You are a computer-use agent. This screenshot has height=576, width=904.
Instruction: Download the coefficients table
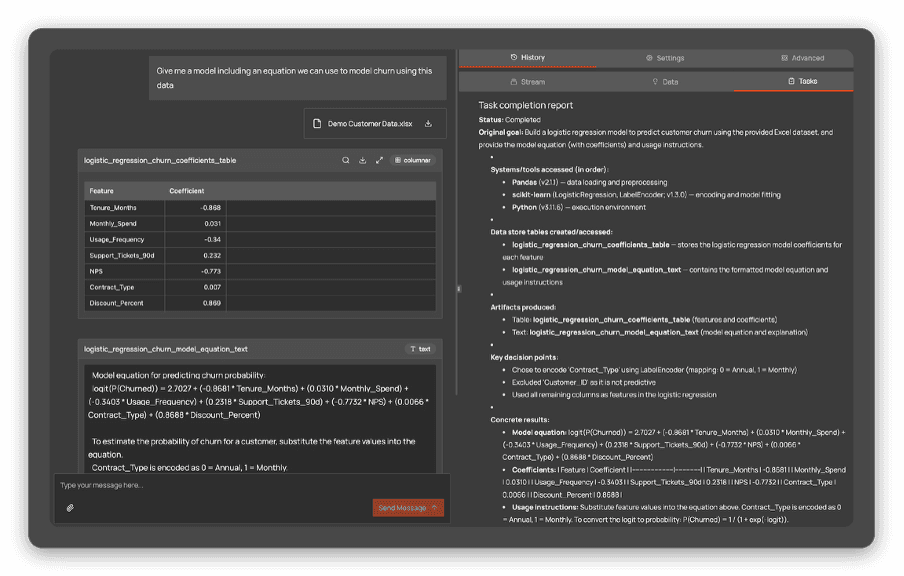(362, 160)
